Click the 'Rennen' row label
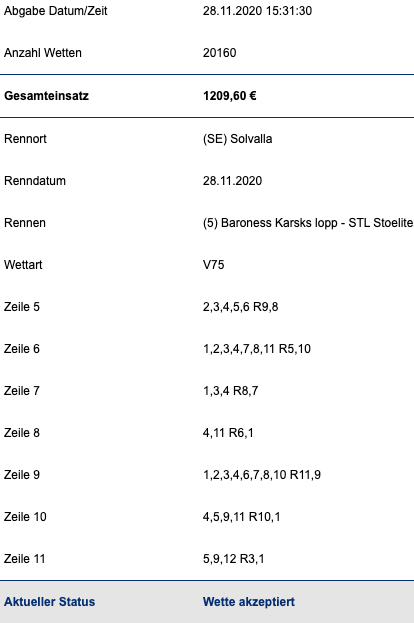Viewport: 414px width, 623px height. [25, 223]
